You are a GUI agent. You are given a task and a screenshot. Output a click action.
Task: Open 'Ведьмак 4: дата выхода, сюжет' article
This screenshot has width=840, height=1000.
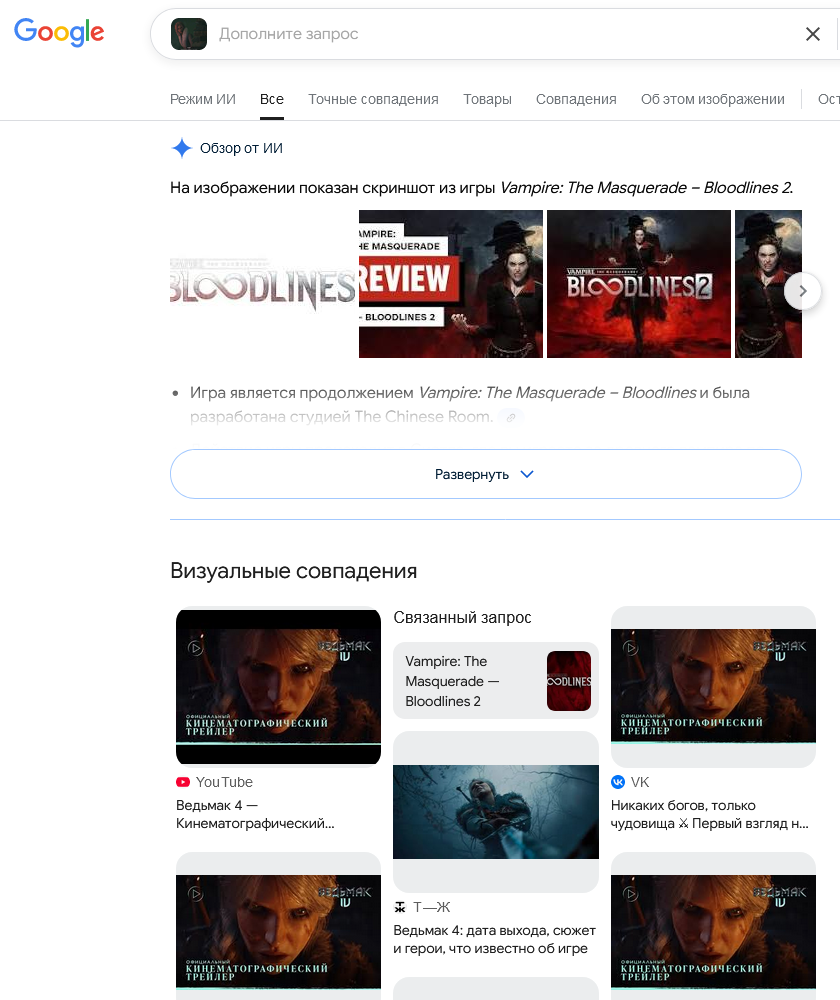pyautogui.click(x=494, y=939)
